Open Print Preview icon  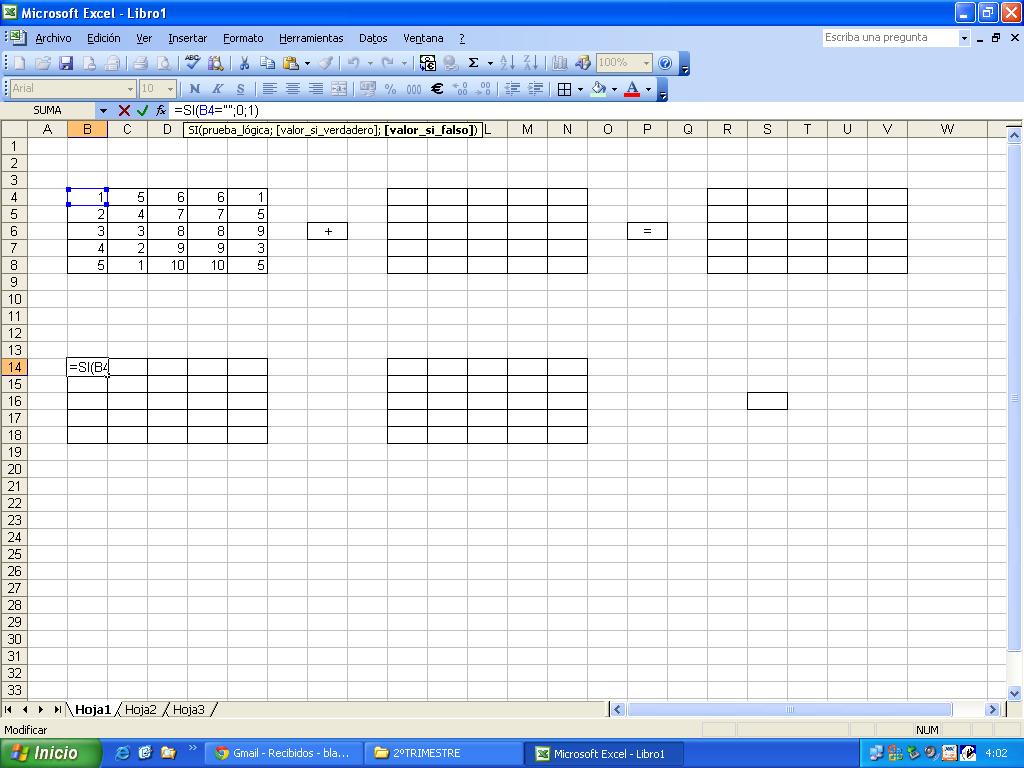coord(163,63)
